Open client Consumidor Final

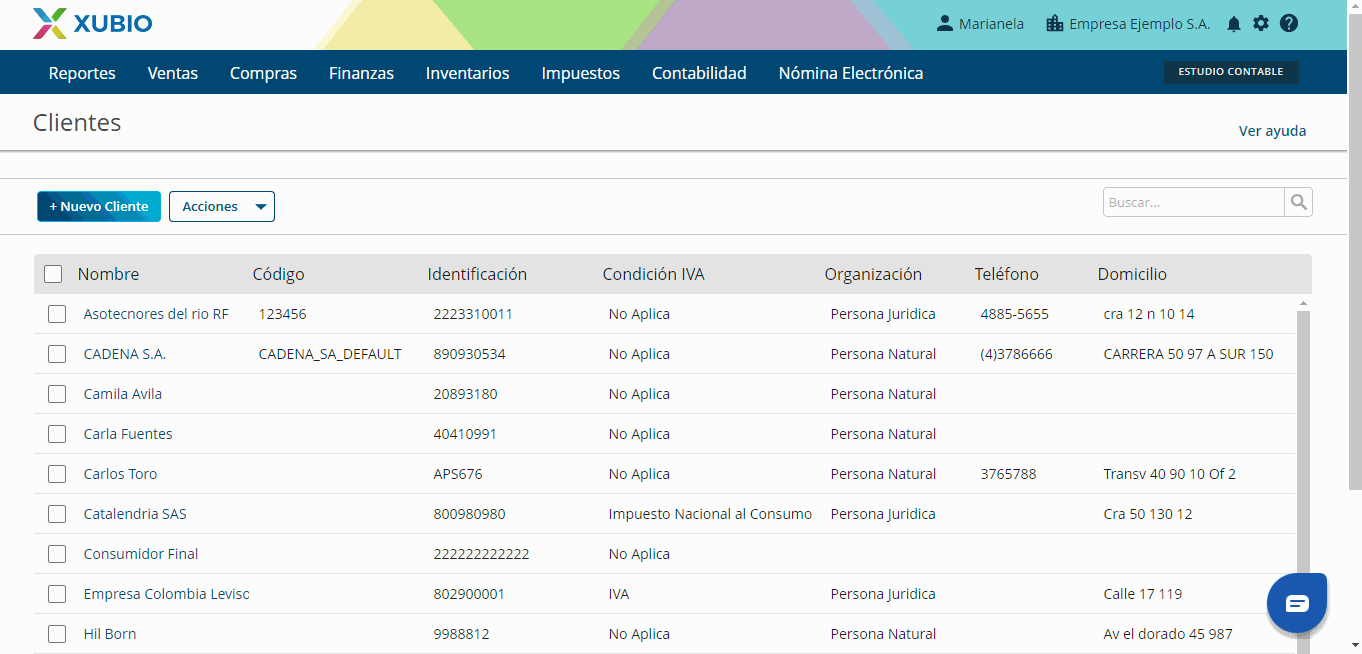tap(141, 554)
